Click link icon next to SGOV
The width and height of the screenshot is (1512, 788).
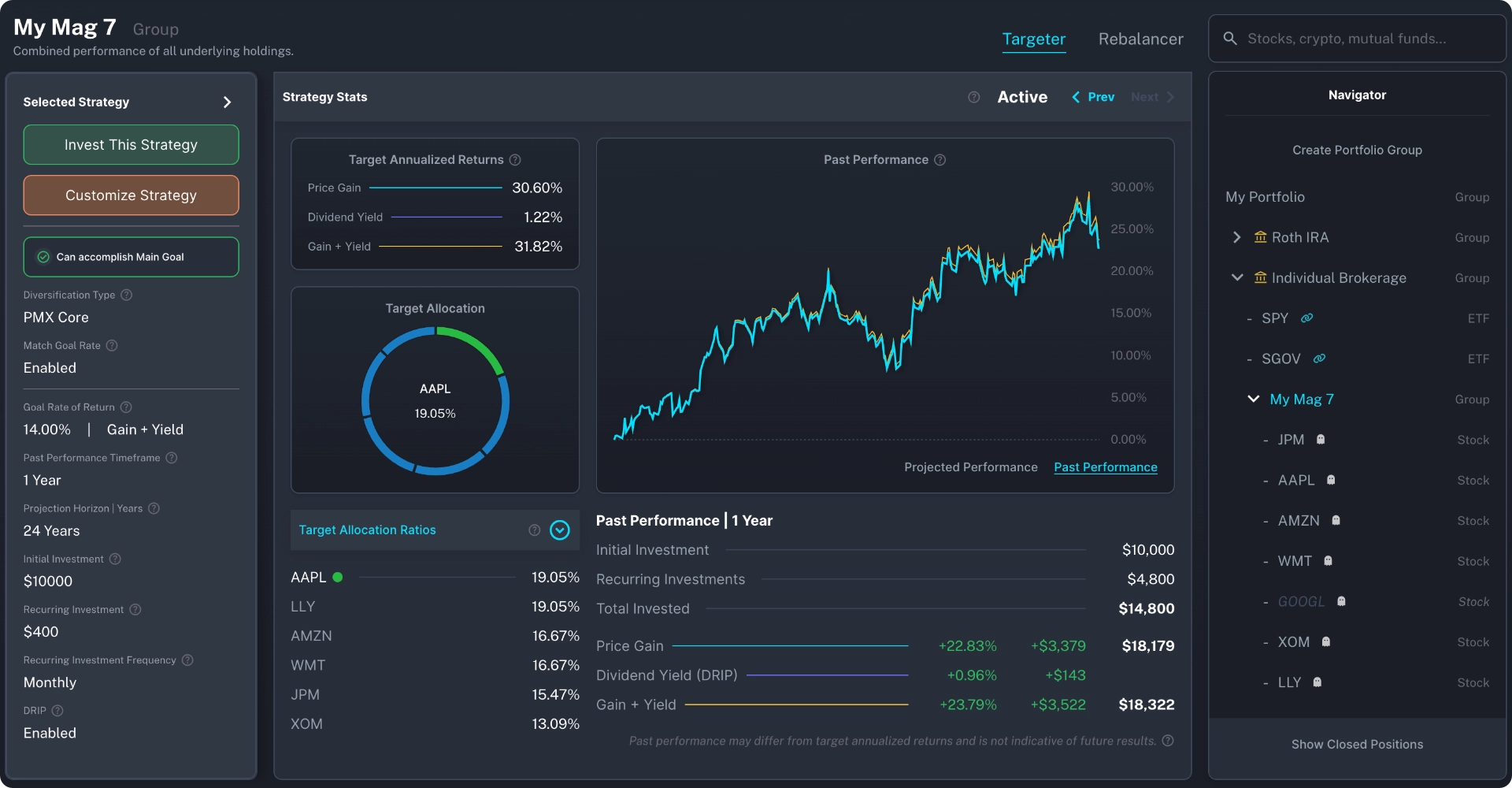pyautogui.click(x=1319, y=359)
